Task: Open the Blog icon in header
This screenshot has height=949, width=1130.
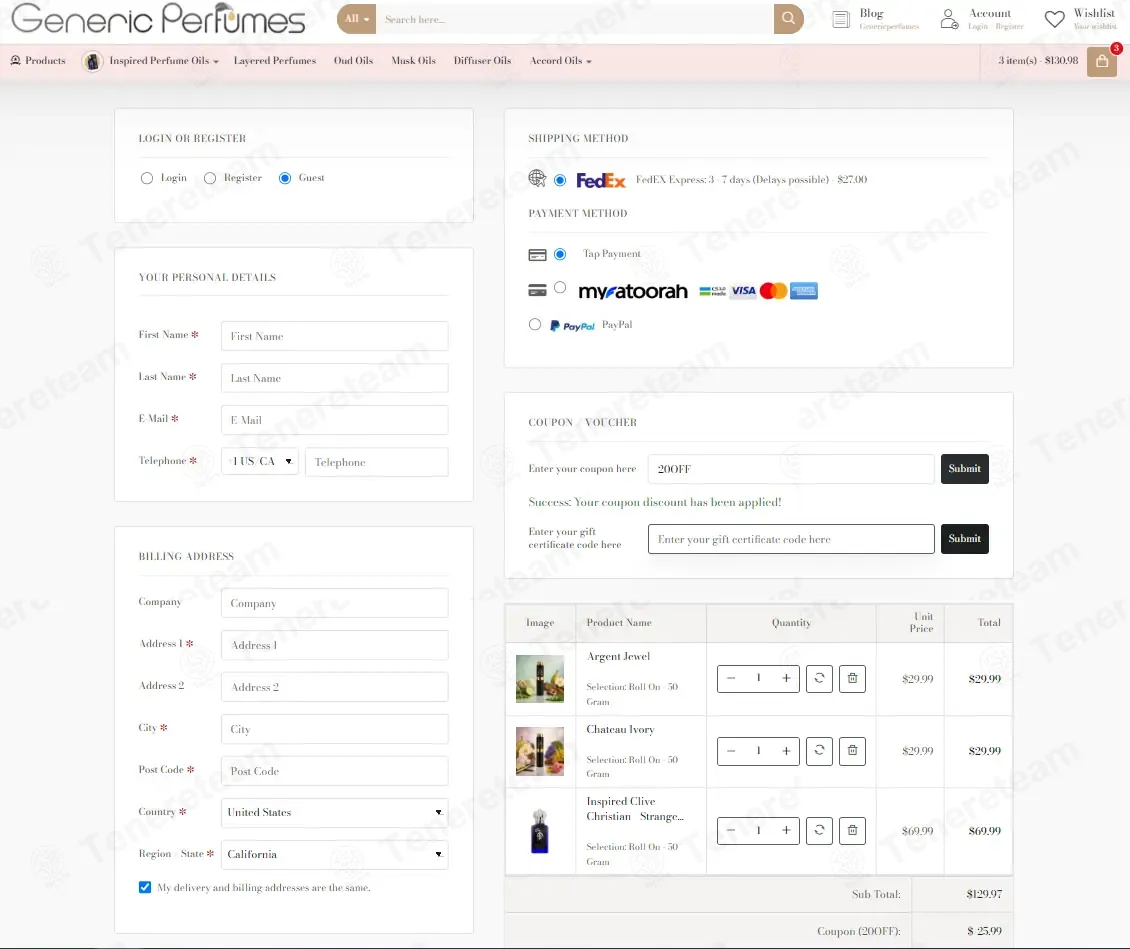Action: (841, 19)
